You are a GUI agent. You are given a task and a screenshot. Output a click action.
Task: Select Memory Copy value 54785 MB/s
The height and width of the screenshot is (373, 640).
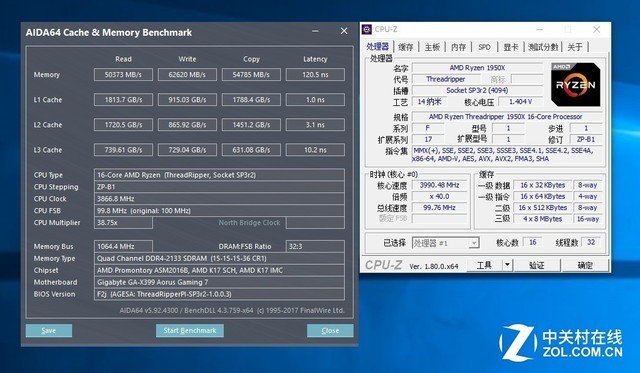(x=251, y=75)
